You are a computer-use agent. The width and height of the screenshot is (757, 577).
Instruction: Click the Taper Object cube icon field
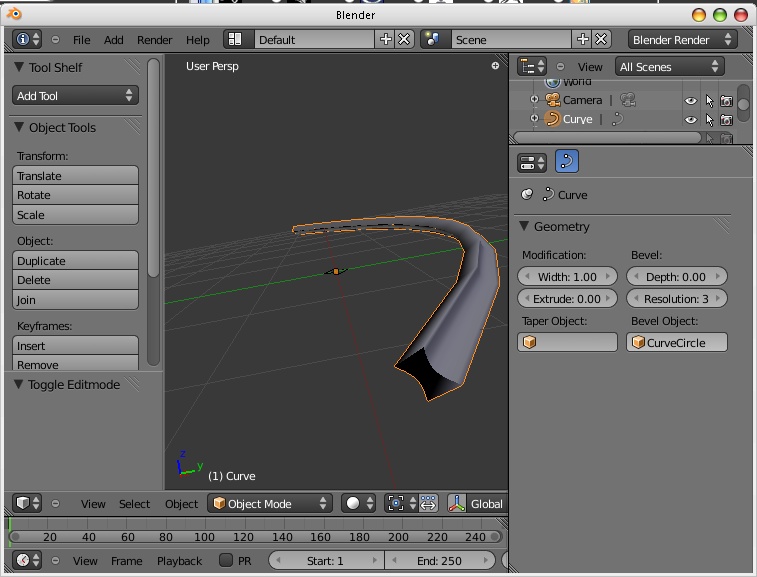pyautogui.click(x=567, y=342)
